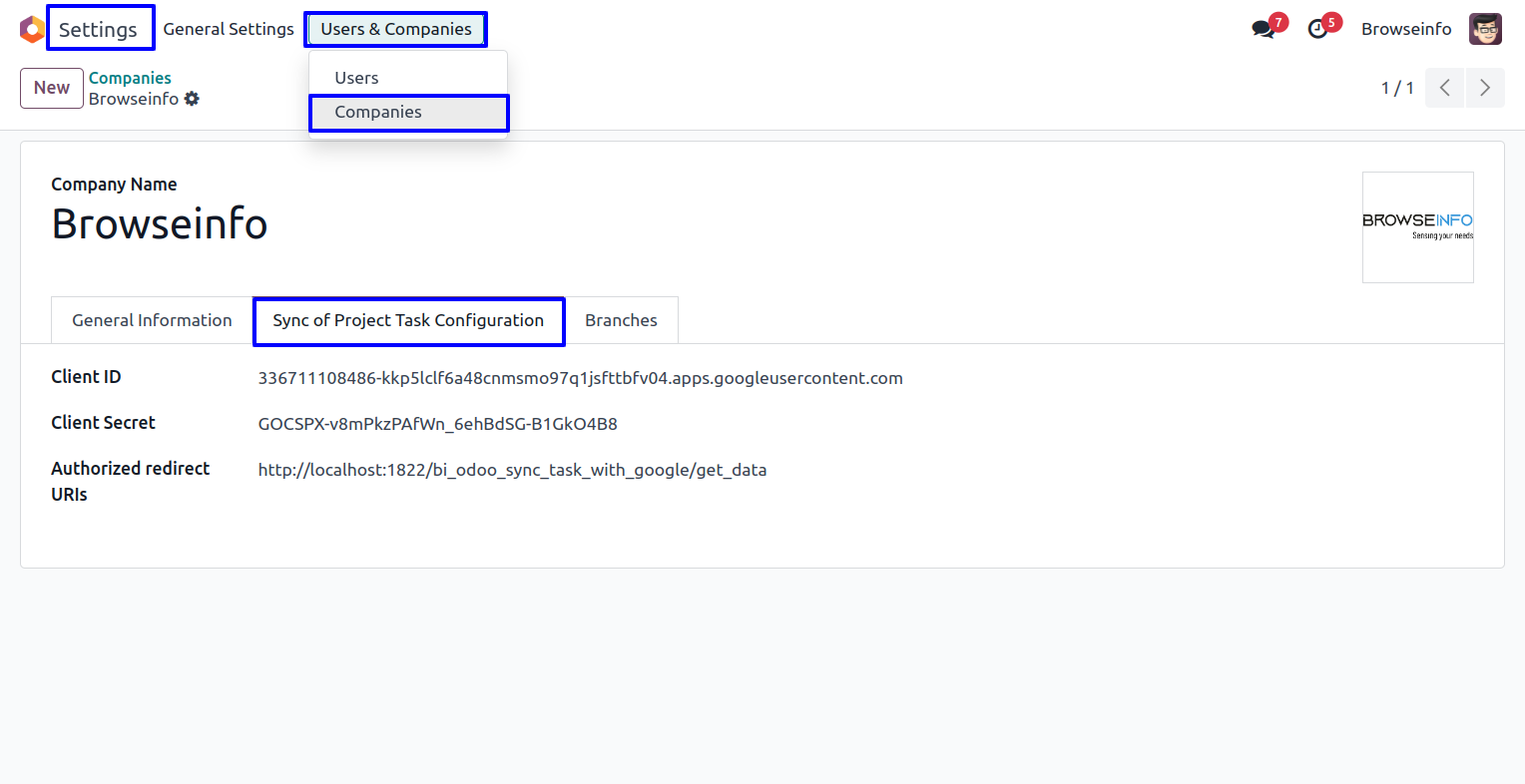
Task: Open the Odoo home apps icon
Action: tap(32, 29)
